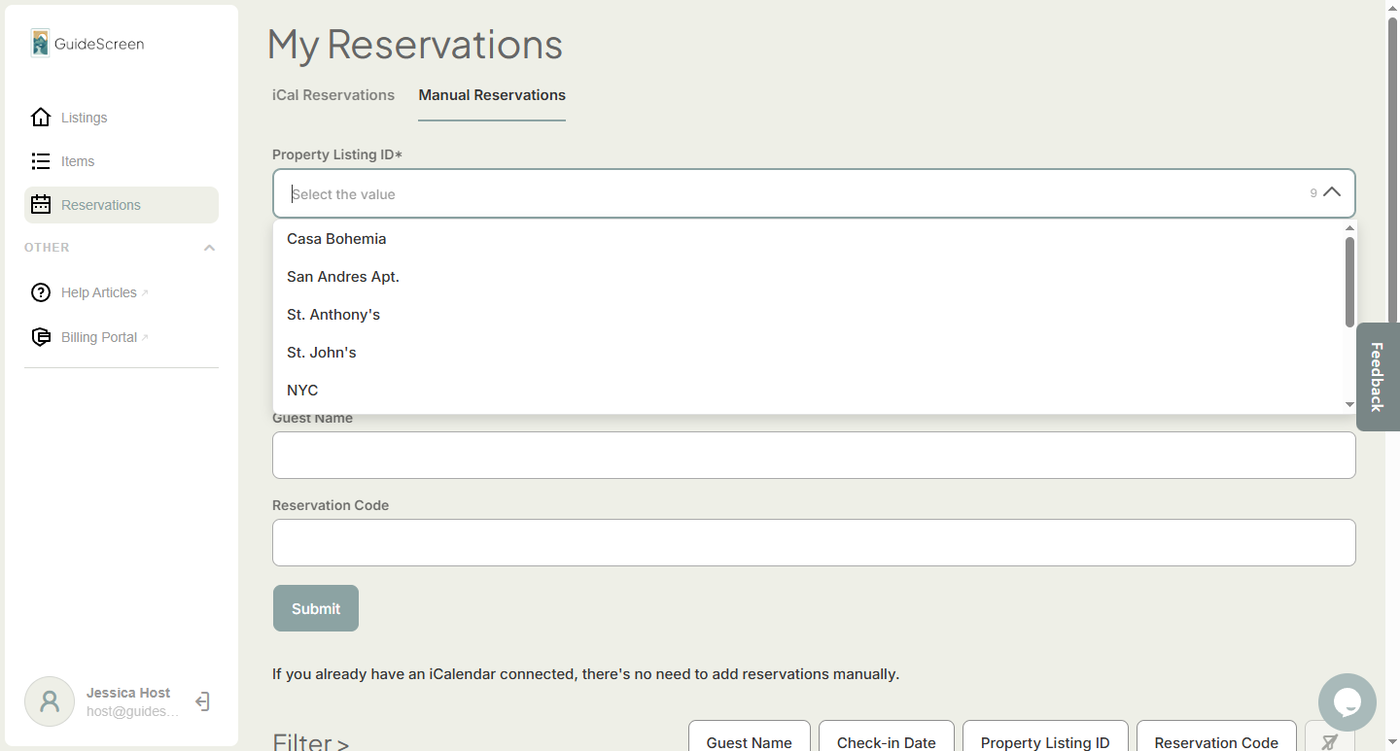Click the dropdown list scrollbar thumb
This screenshot has width=1400, height=751.
(1349, 281)
